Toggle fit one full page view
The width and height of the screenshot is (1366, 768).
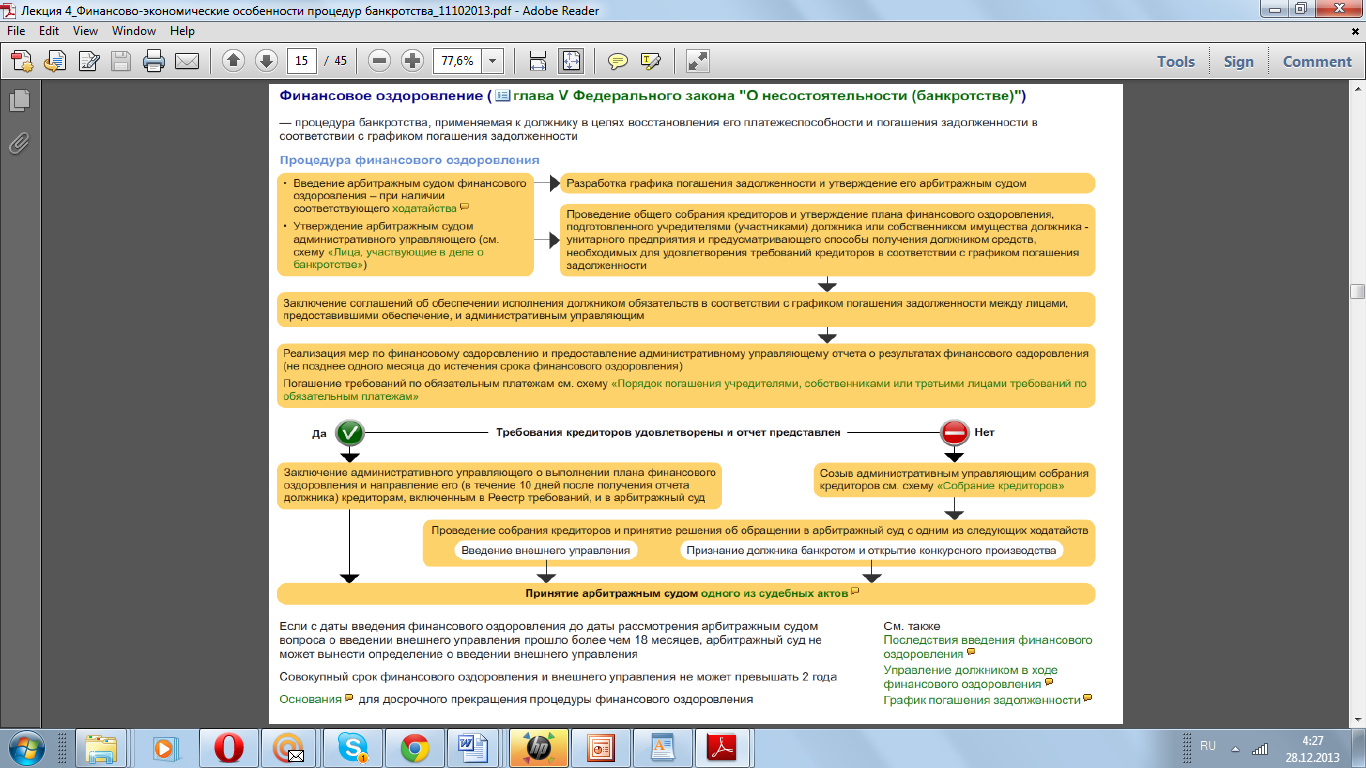click(570, 61)
